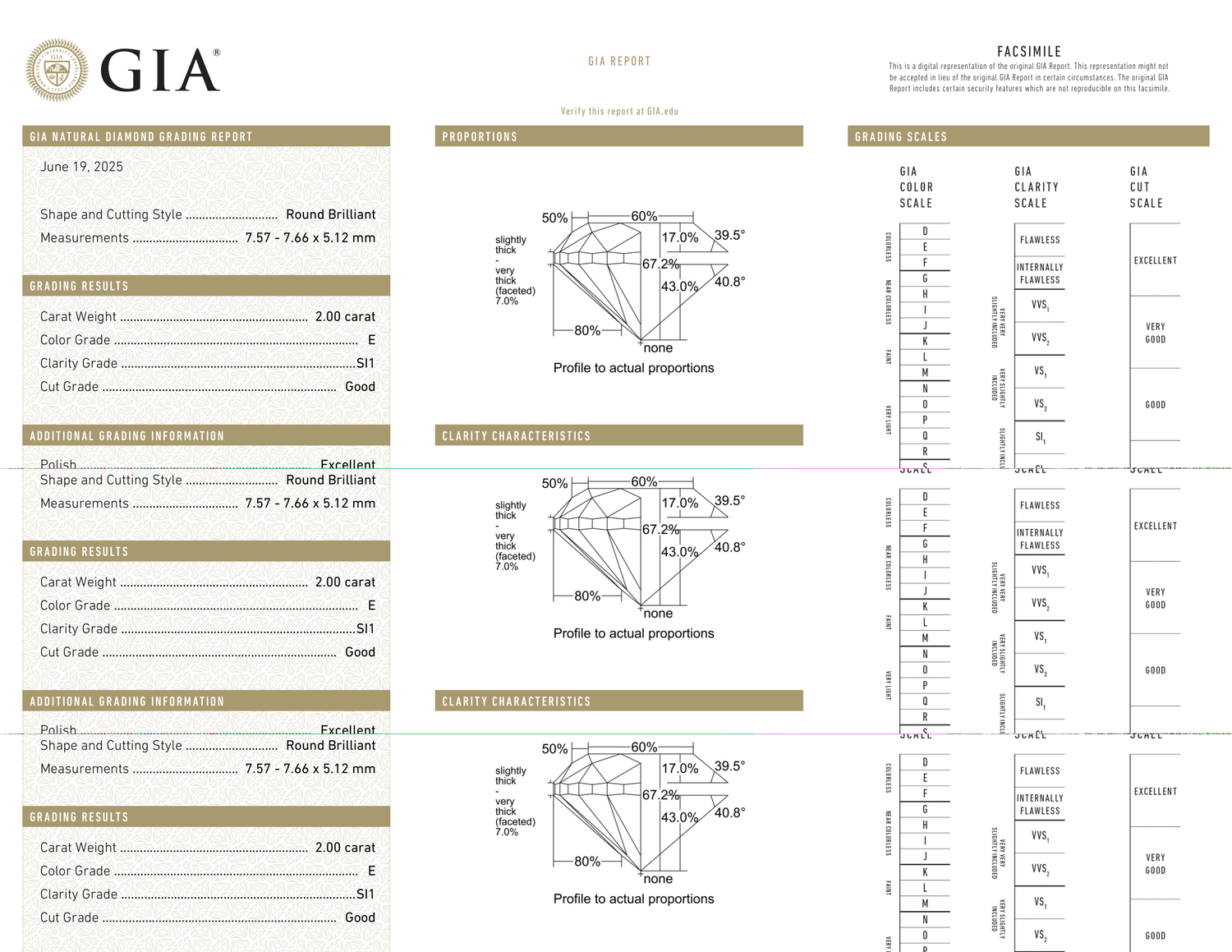This screenshot has width=1232, height=952.
Task: Click the 'GIA CUT SCALE' column heading
Action: click(1146, 187)
